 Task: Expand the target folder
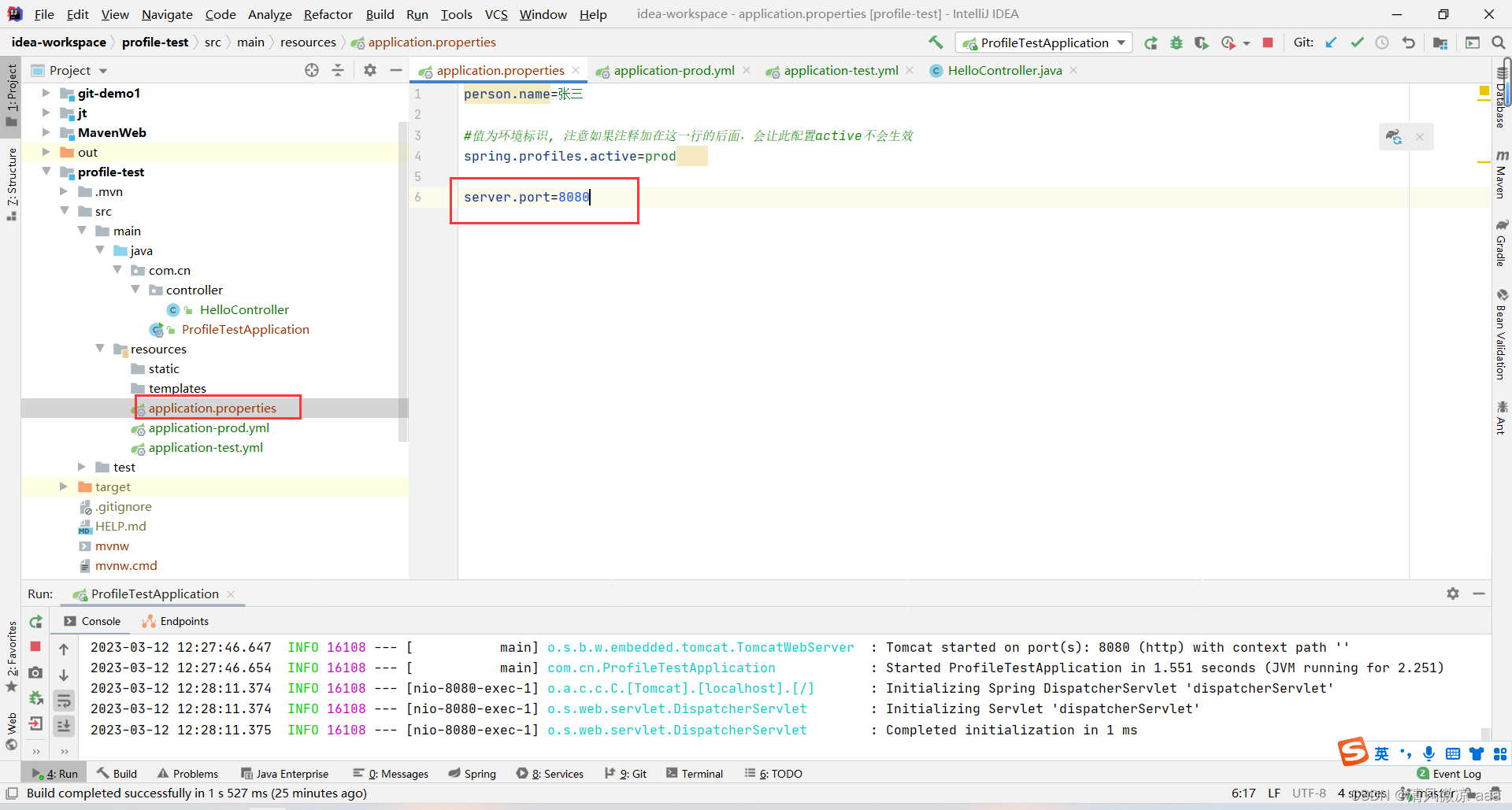click(x=64, y=486)
